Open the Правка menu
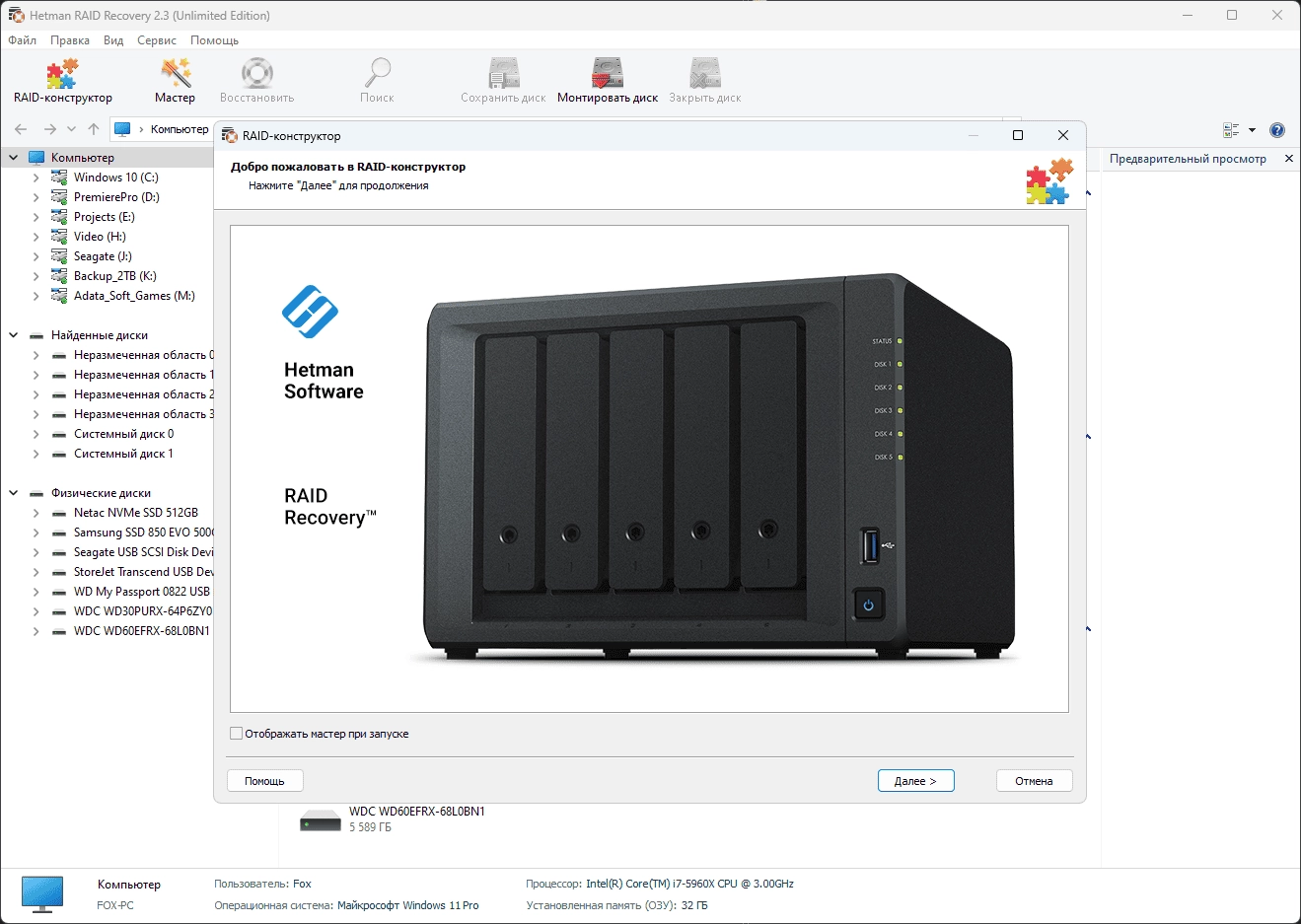Image resolution: width=1301 pixels, height=924 pixels. point(70,40)
